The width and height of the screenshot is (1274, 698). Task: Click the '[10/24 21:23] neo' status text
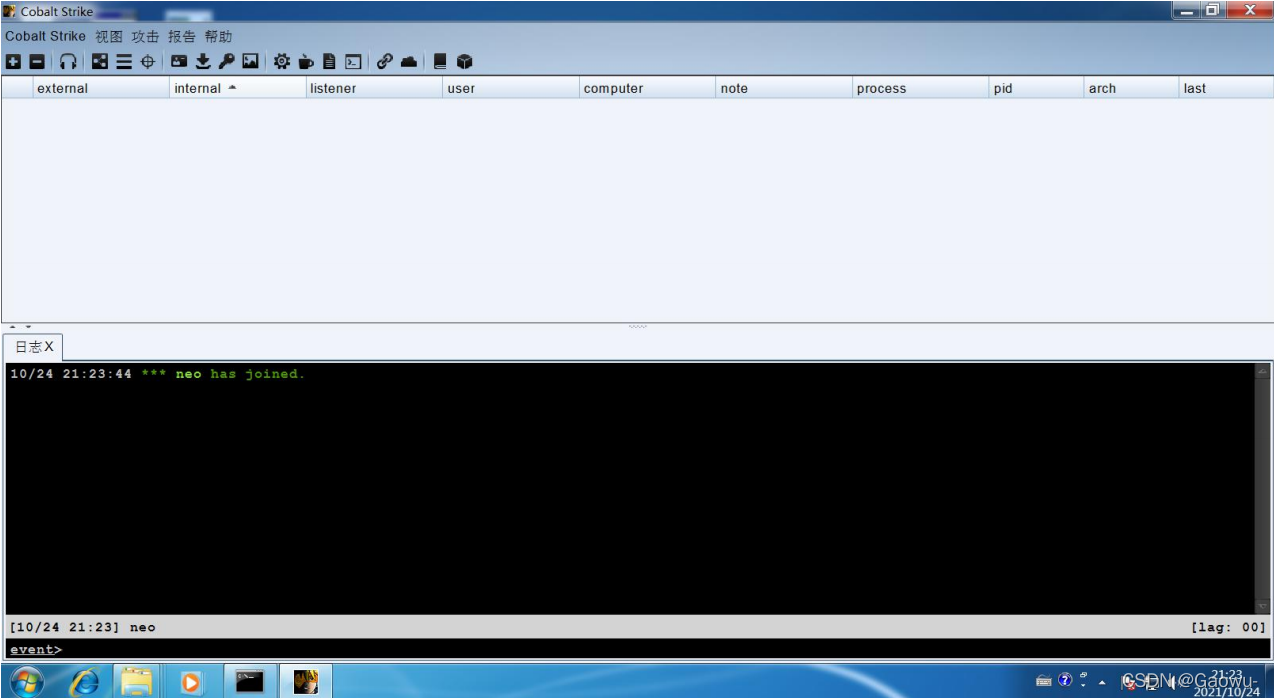83,627
